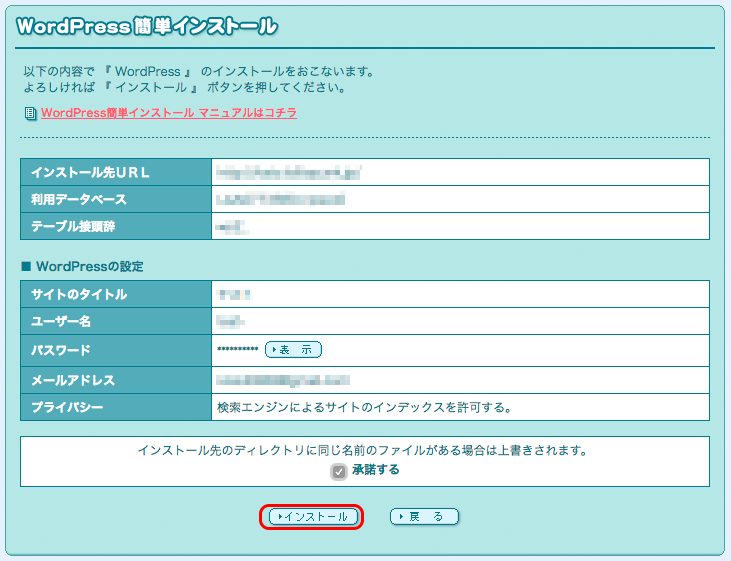This screenshot has height=561, width=731.
Task: Click the 戻る button
Action: (424, 516)
